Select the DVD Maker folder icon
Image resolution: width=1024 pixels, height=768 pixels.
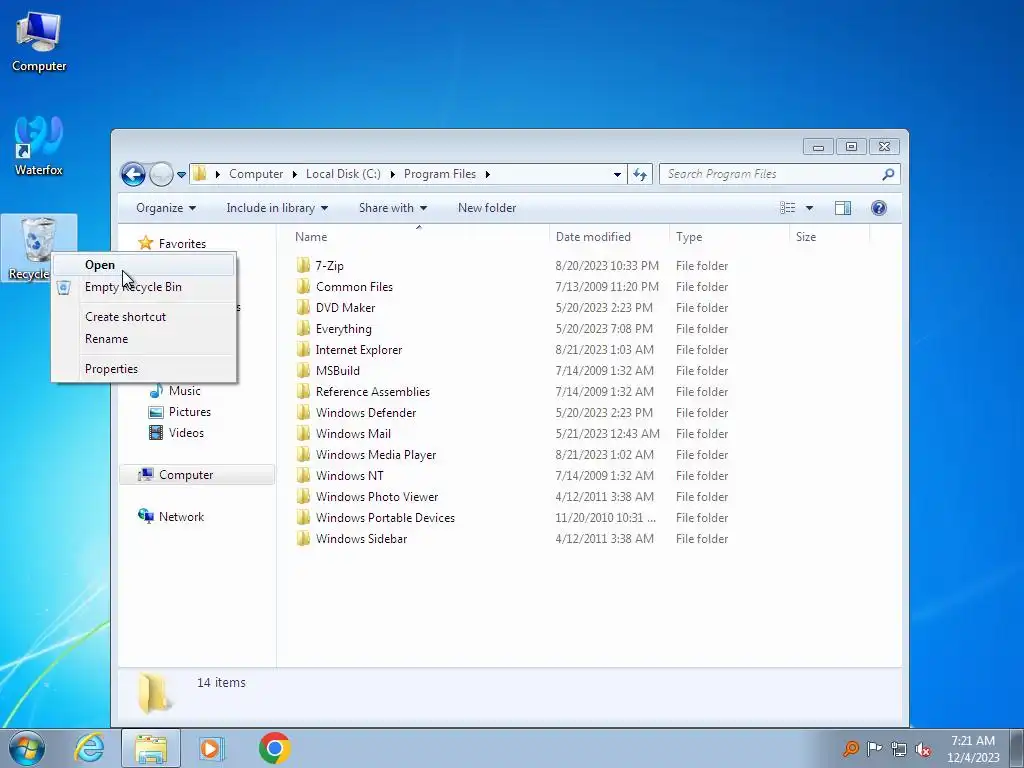(303, 308)
